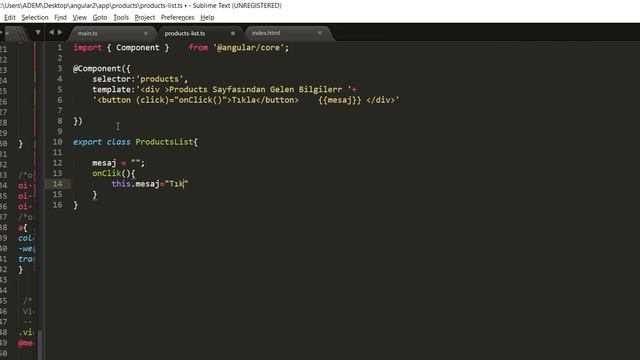The width and height of the screenshot is (640, 360).
Task: Click the 'template' property on line 5
Action: pyautogui.click(x=111, y=89)
